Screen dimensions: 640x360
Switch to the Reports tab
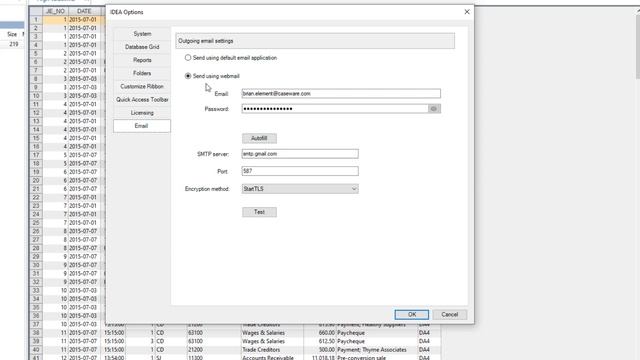pyautogui.click(x=142, y=60)
